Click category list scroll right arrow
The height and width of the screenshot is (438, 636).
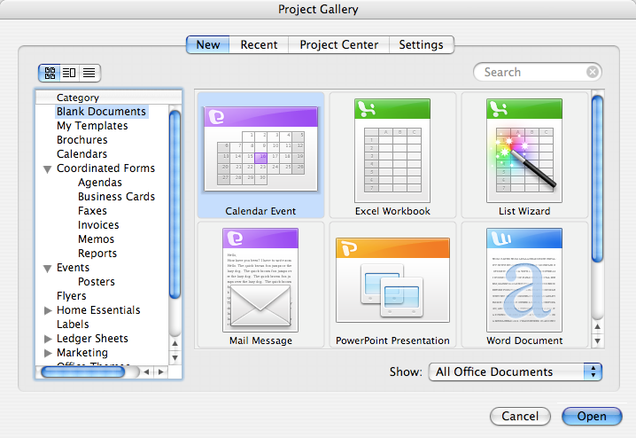click(x=161, y=372)
